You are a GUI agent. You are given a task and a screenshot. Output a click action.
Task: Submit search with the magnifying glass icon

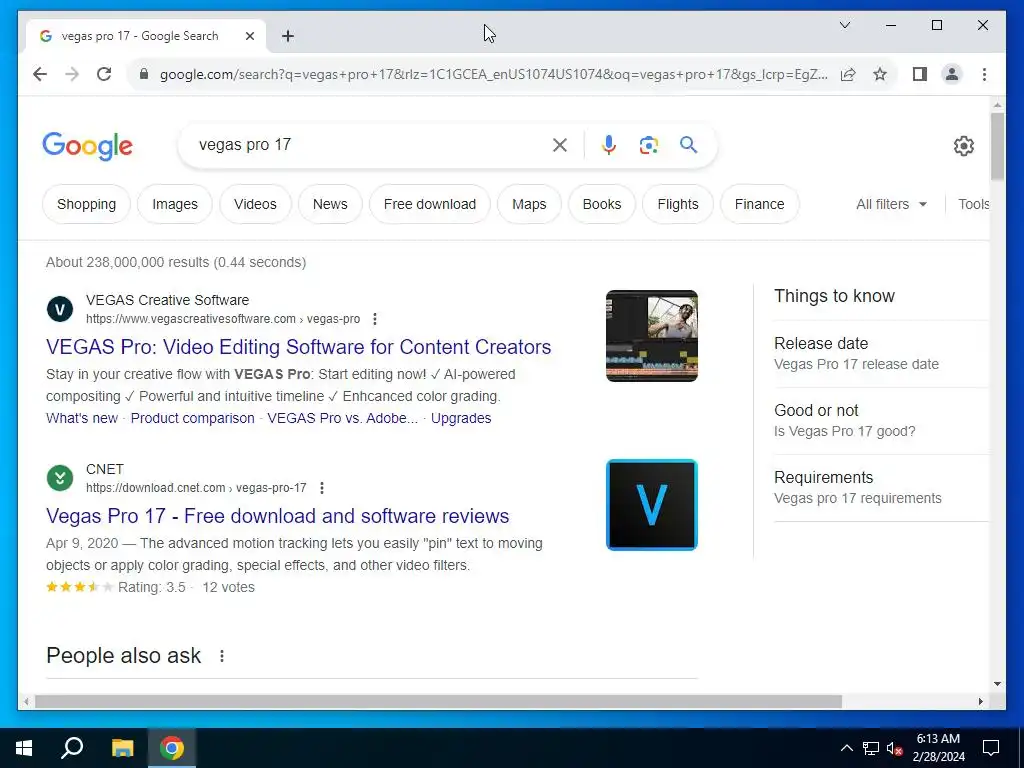pyautogui.click(x=688, y=144)
